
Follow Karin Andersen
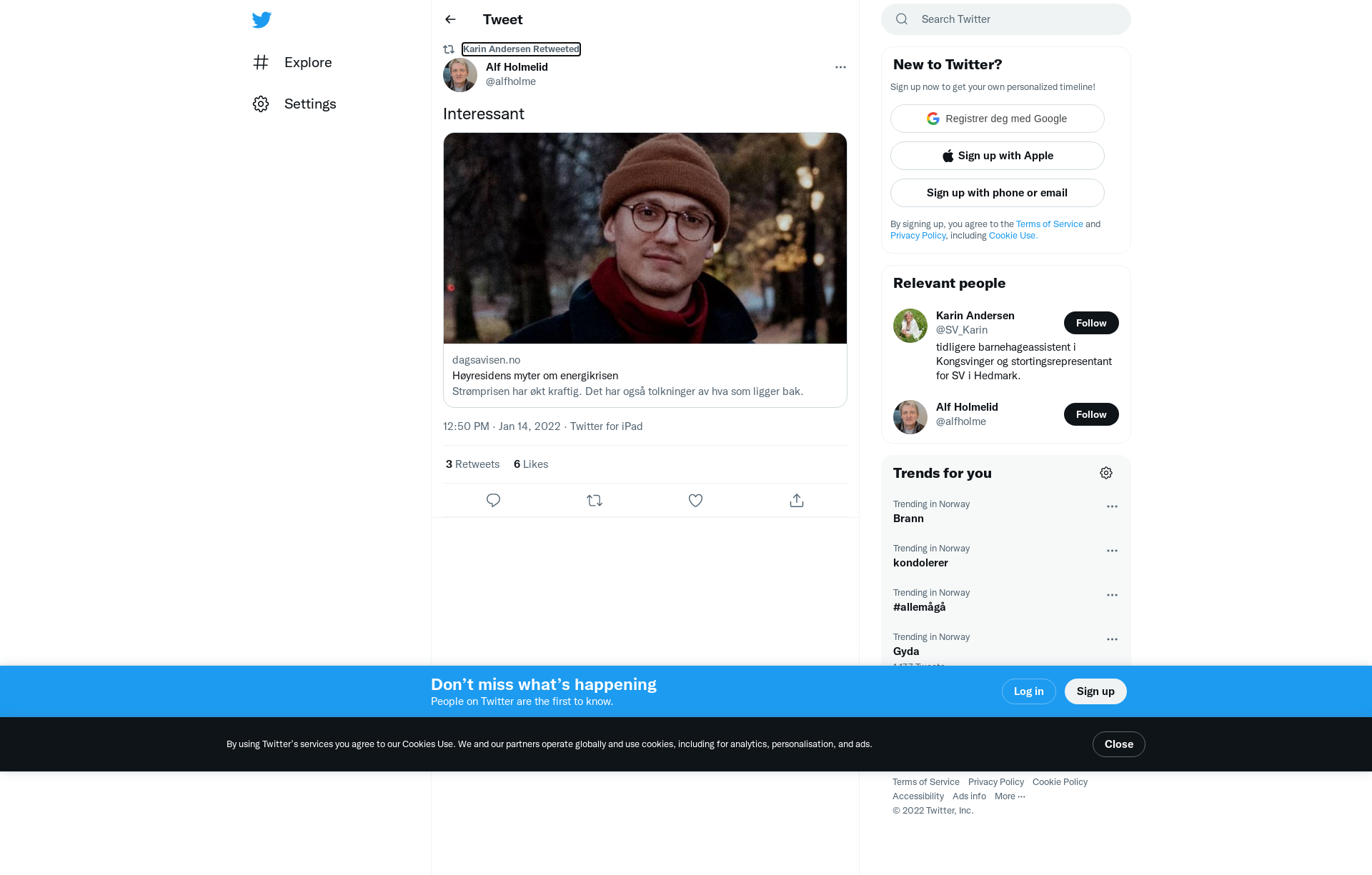(x=1091, y=323)
